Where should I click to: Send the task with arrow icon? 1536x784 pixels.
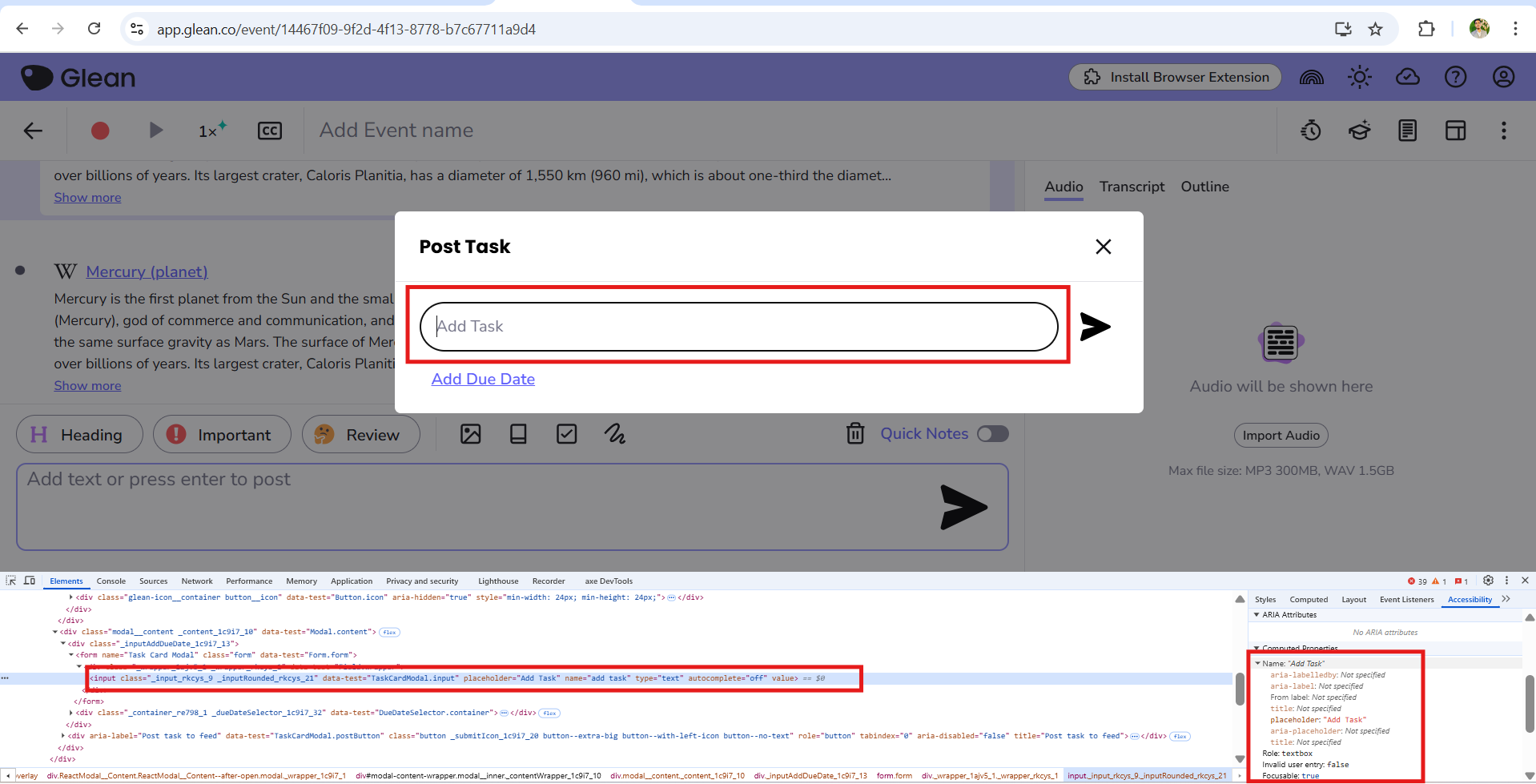tap(1095, 327)
